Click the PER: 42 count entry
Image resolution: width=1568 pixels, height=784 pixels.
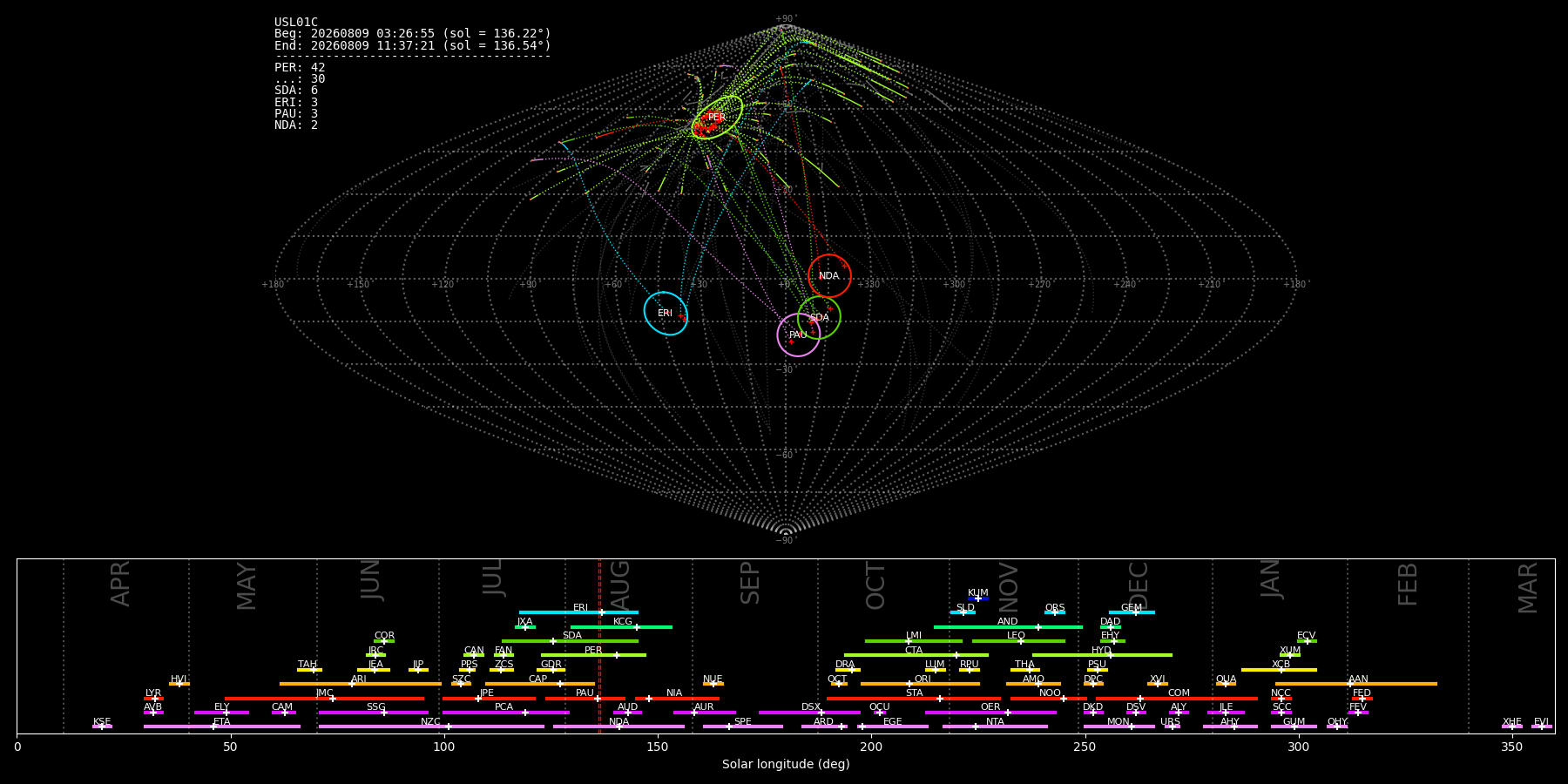click(300, 67)
